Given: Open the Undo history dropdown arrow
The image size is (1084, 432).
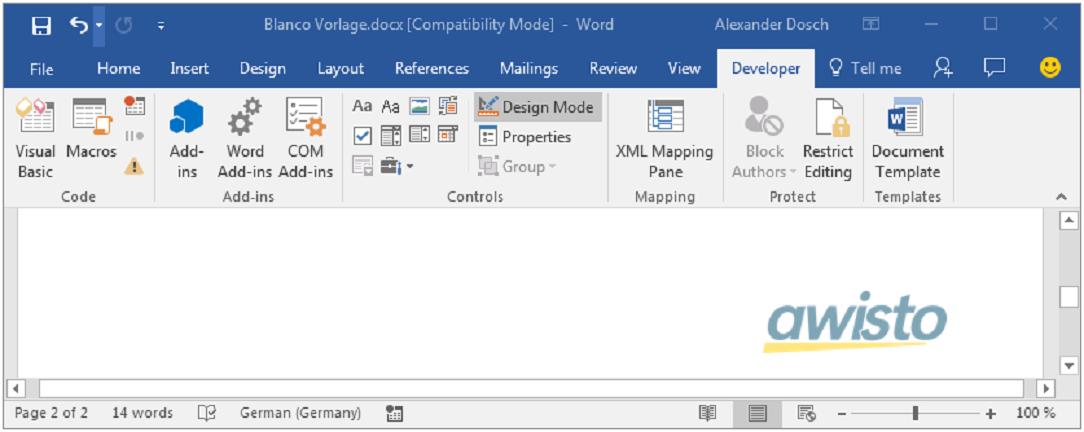Looking at the screenshot, I should (x=98, y=26).
